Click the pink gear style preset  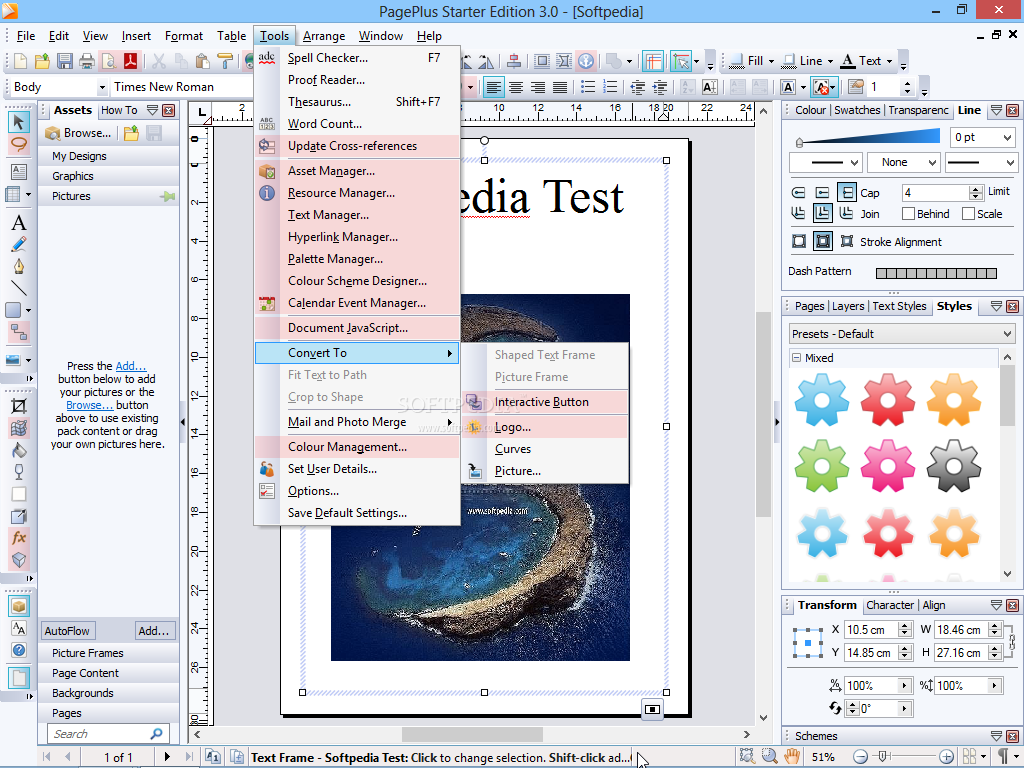tap(888, 466)
